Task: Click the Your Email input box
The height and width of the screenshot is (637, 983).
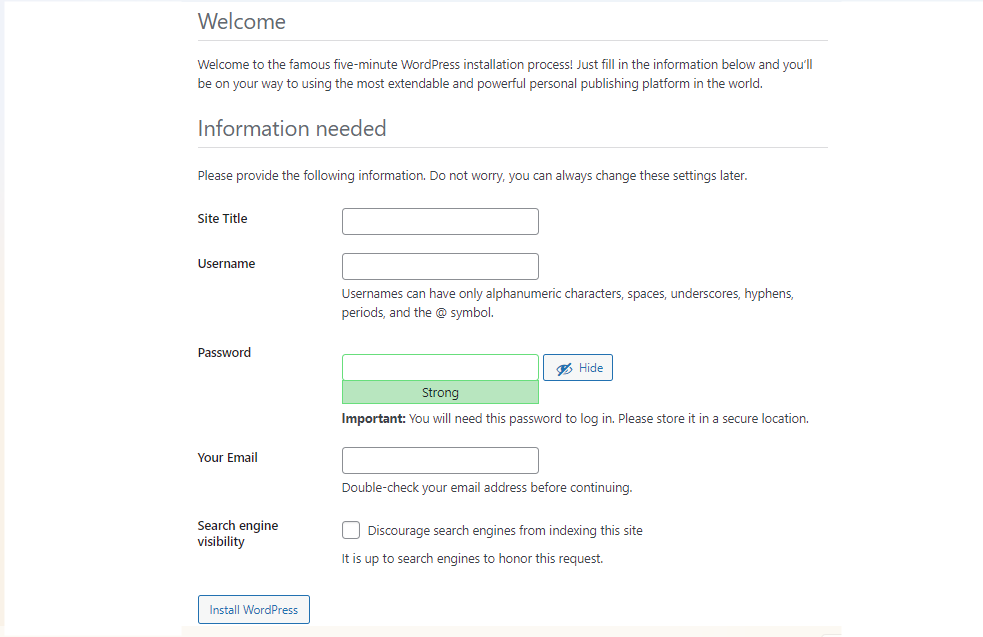Action: [x=440, y=460]
